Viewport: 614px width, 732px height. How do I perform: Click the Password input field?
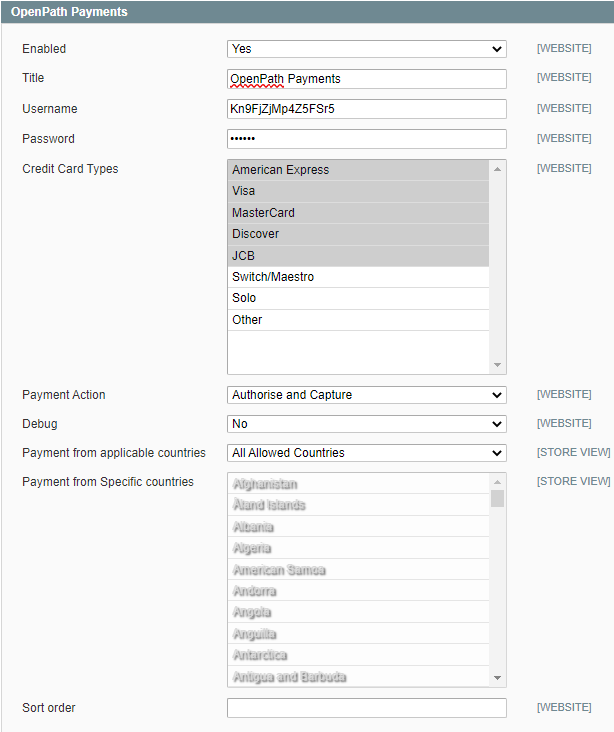click(x=367, y=139)
